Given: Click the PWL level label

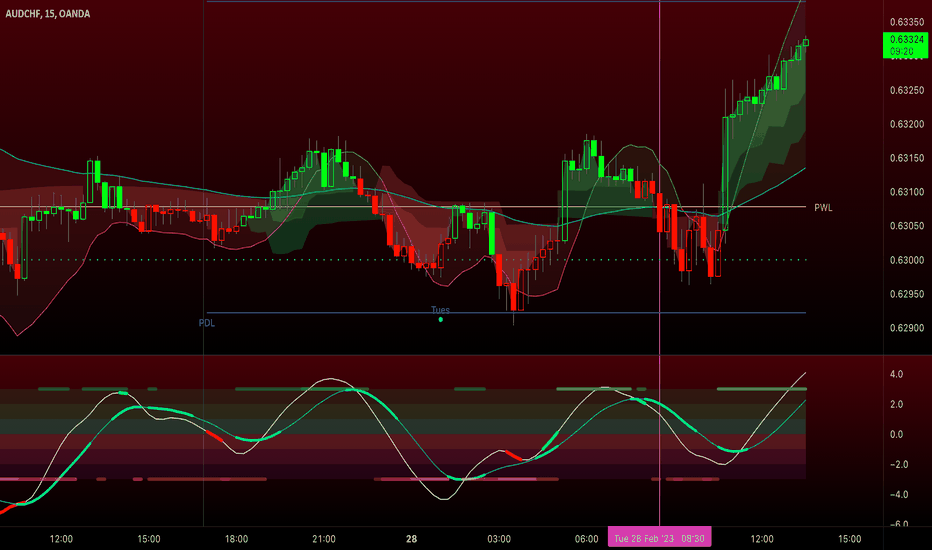Looking at the screenshot, I should click(x=823, y=208).
